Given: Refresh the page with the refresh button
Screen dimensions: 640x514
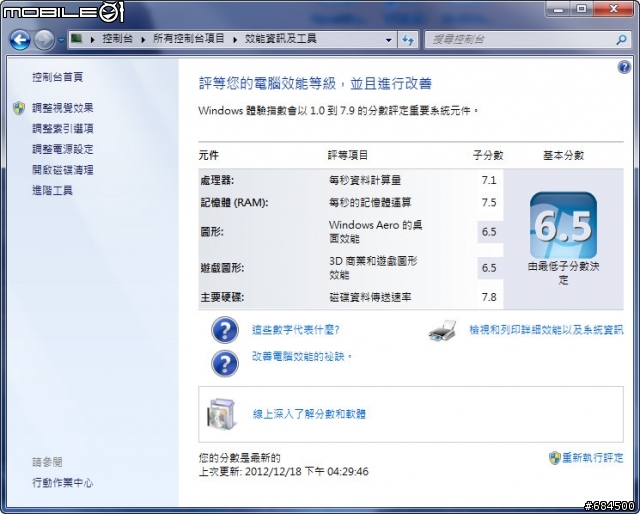Looking at the screenshot, I should tap(408, 40).
